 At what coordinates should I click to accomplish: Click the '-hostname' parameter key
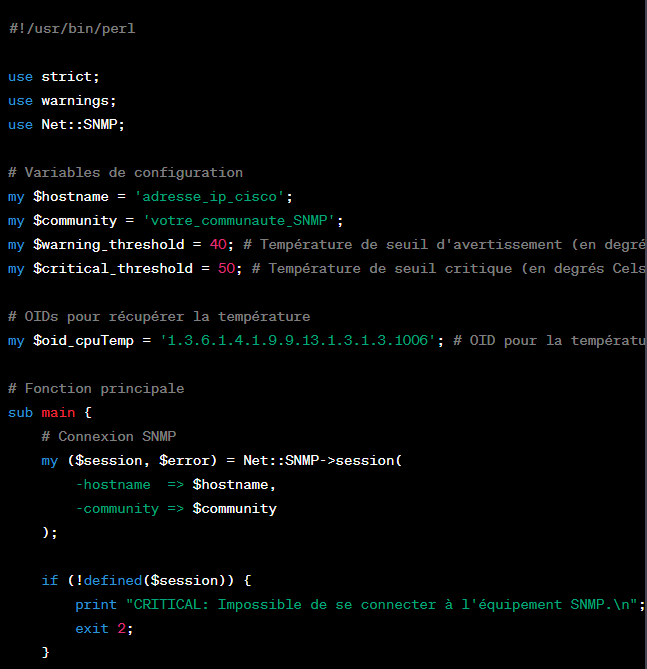pos(113,485)
